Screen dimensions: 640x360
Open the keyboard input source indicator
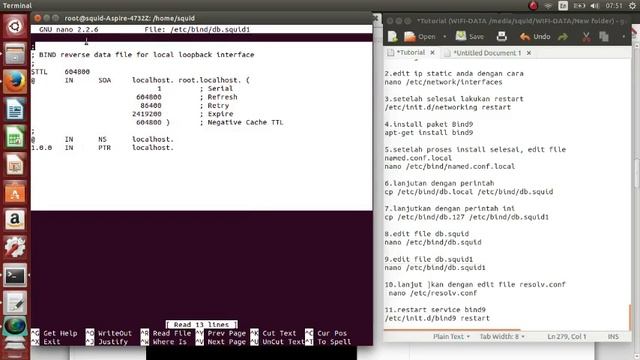pyautogui.click(x=563, y=6)
